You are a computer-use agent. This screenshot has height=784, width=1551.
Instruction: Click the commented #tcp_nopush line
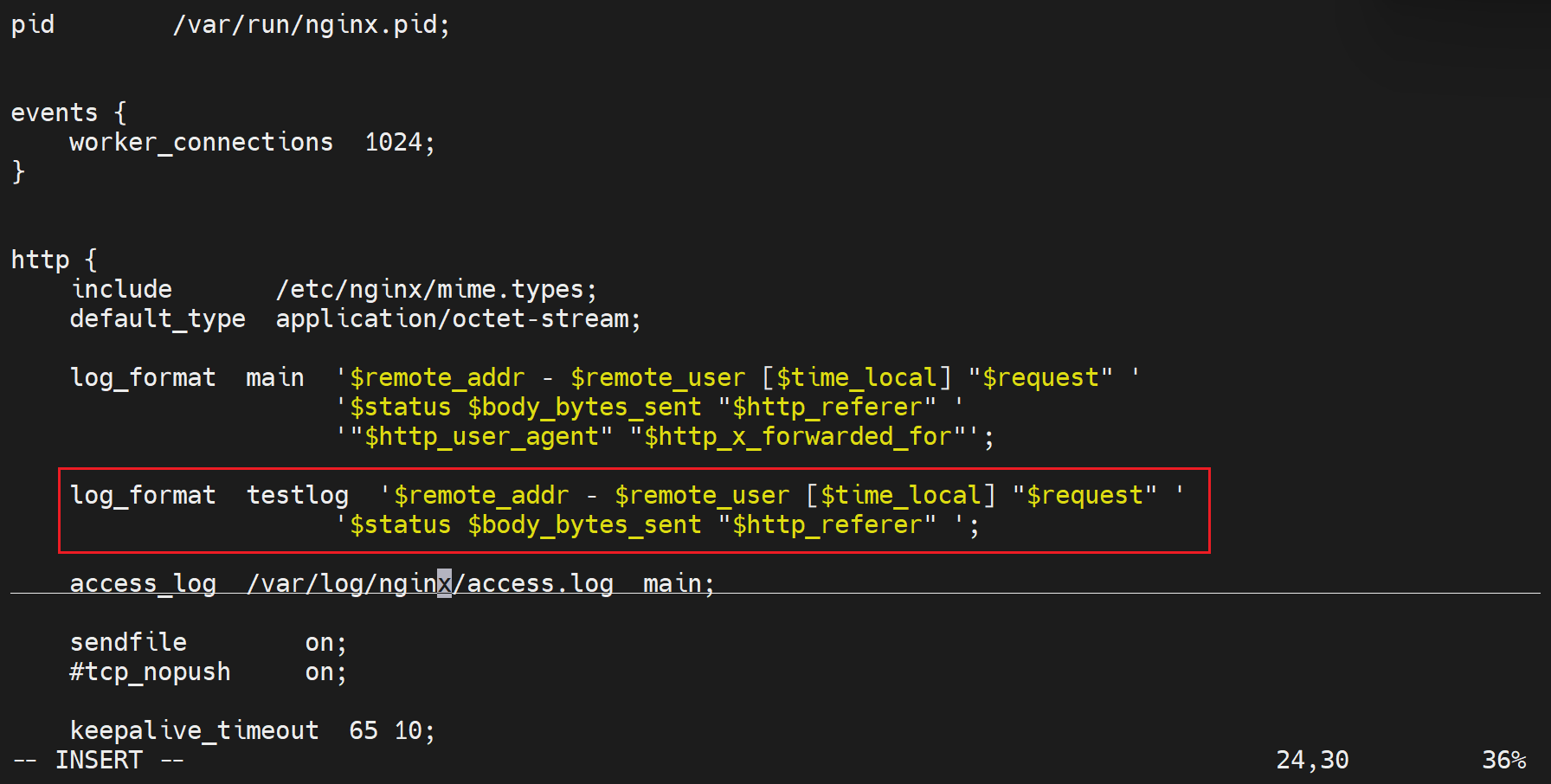[x=150, y=672]
